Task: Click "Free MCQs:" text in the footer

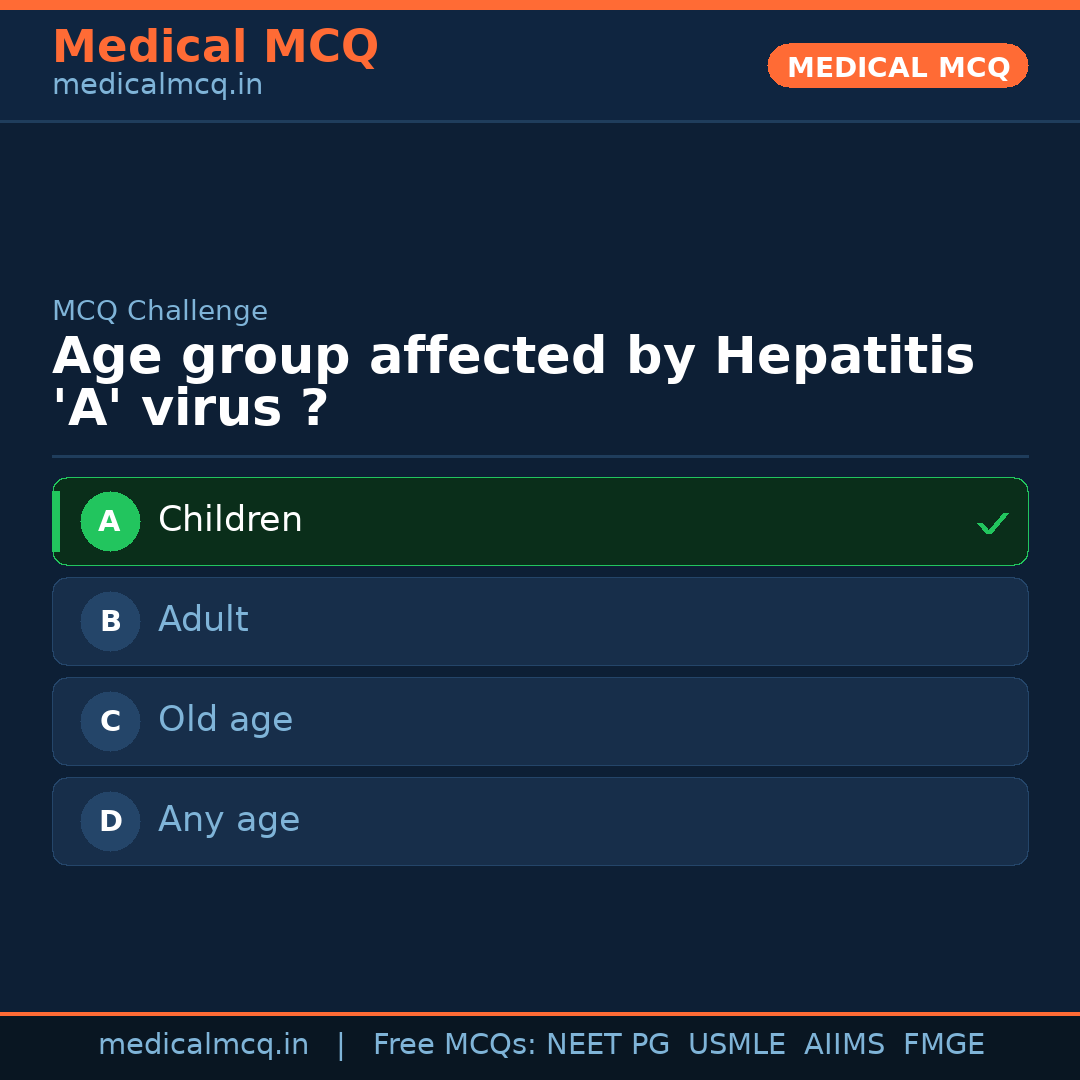Action: [454, 1045]
